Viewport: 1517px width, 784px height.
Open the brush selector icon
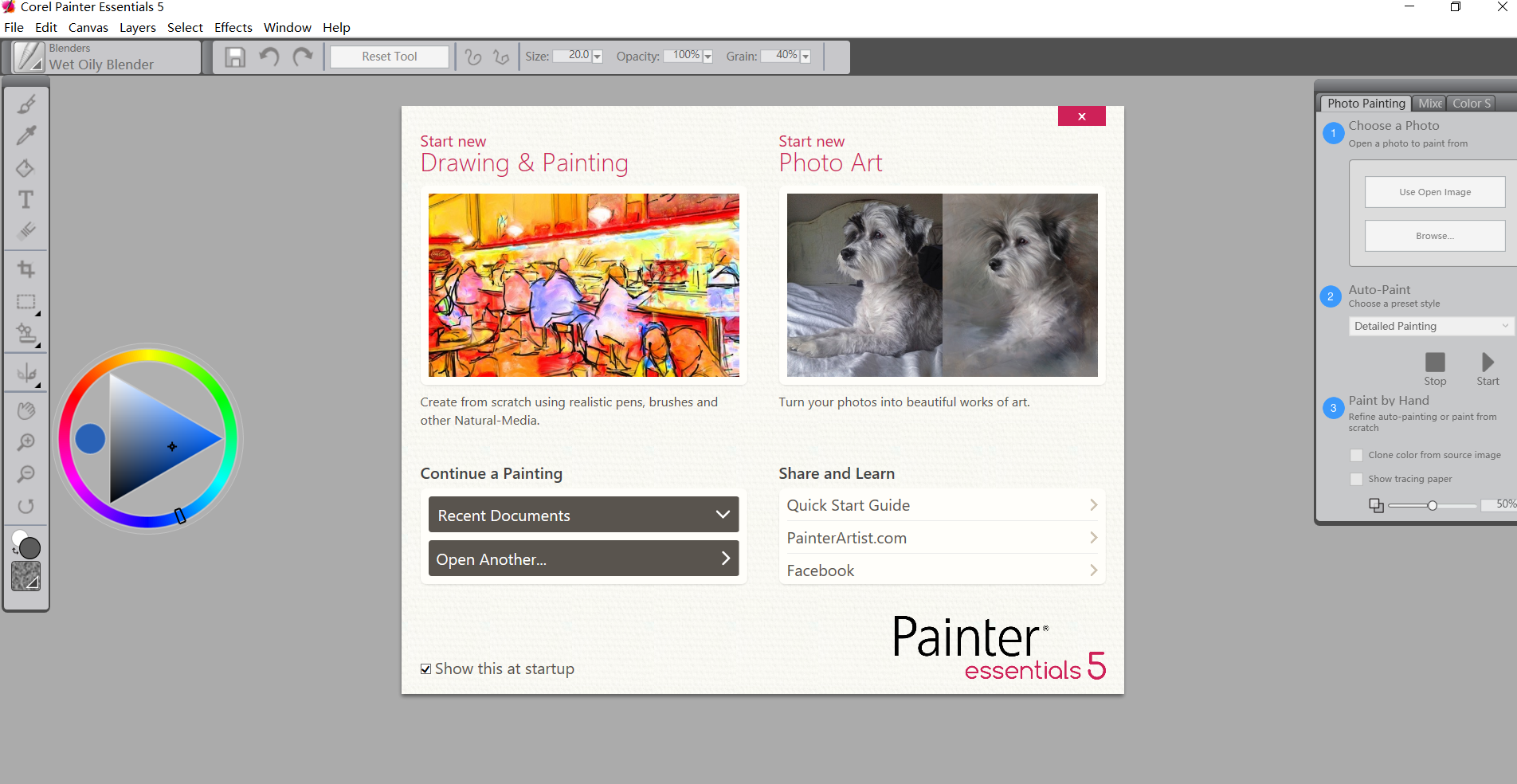coord(29,57)
